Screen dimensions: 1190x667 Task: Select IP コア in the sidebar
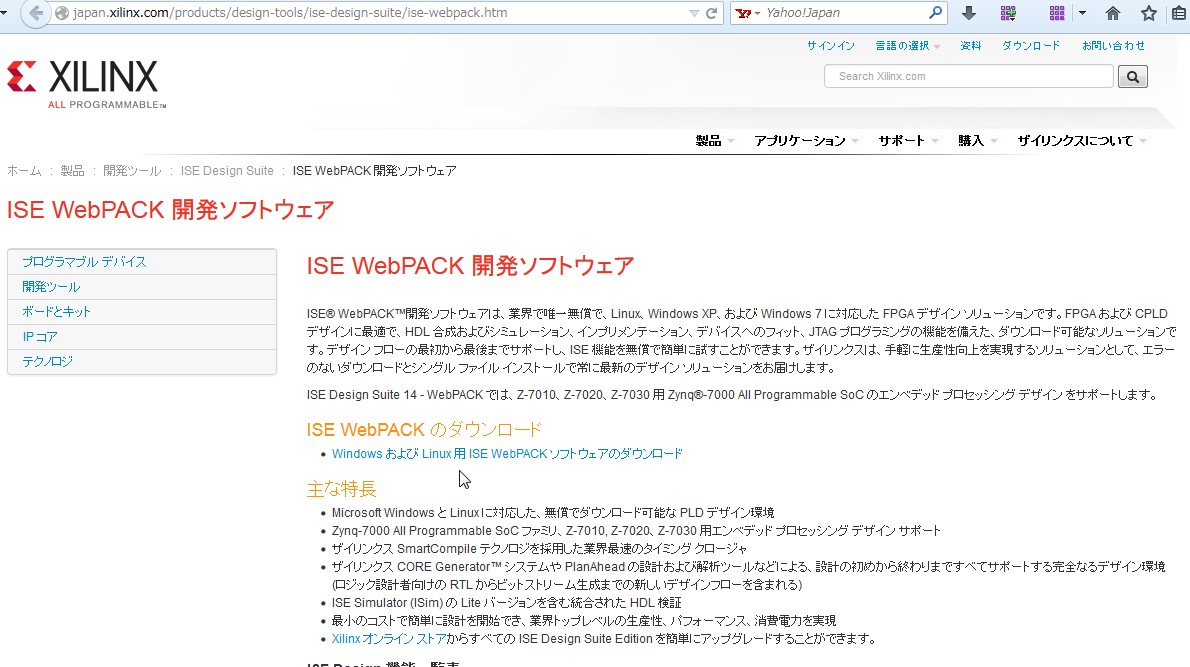(x=142, y=337)
